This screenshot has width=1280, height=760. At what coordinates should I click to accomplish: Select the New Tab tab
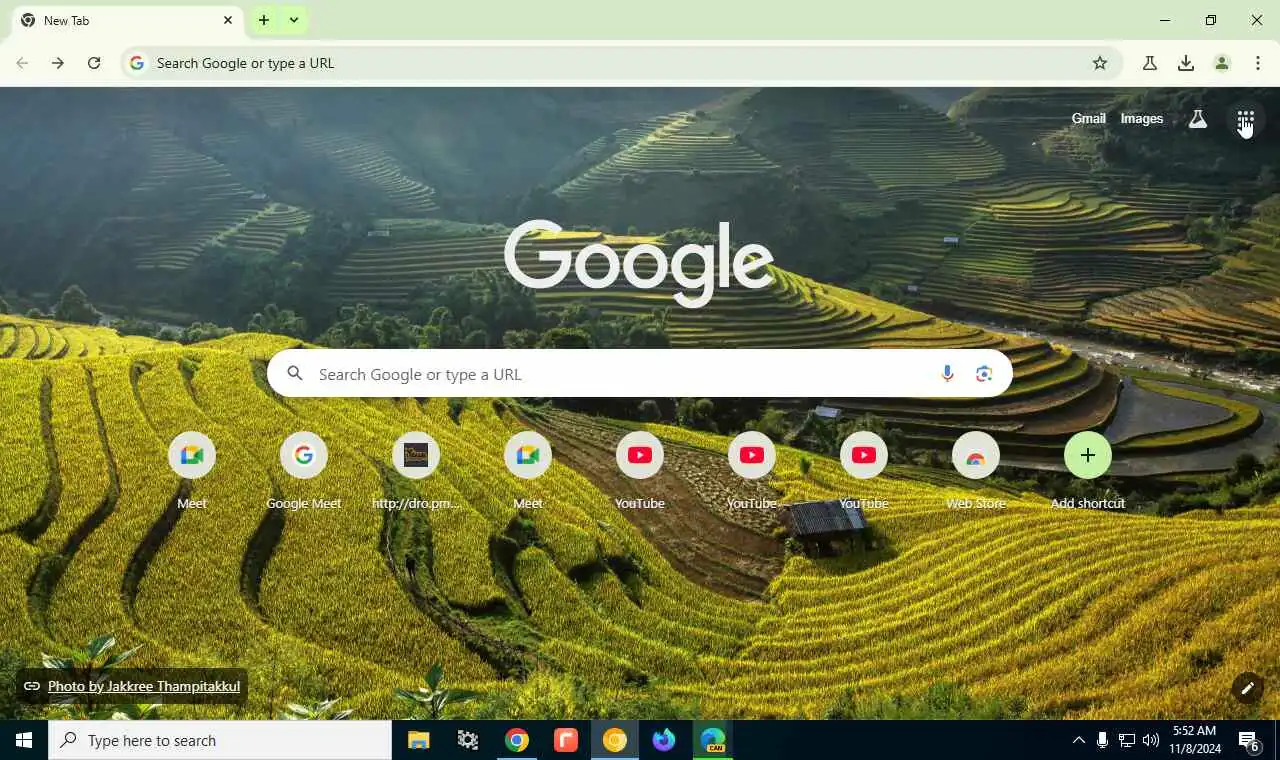pos(128,20)
